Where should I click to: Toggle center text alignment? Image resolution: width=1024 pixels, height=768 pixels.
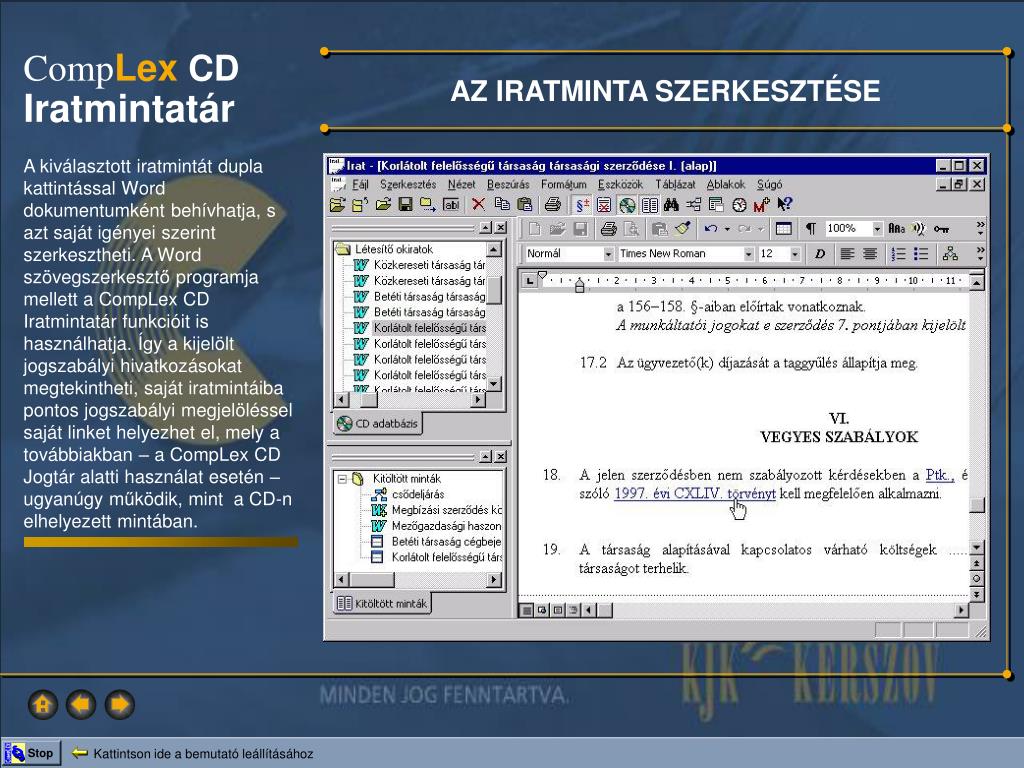tap(869, 254)
